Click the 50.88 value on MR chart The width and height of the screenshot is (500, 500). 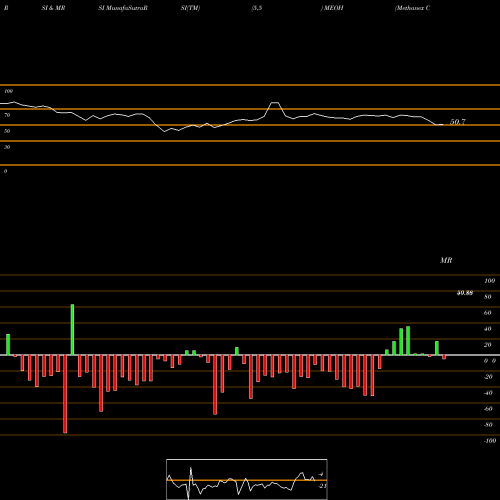point(465,293)
